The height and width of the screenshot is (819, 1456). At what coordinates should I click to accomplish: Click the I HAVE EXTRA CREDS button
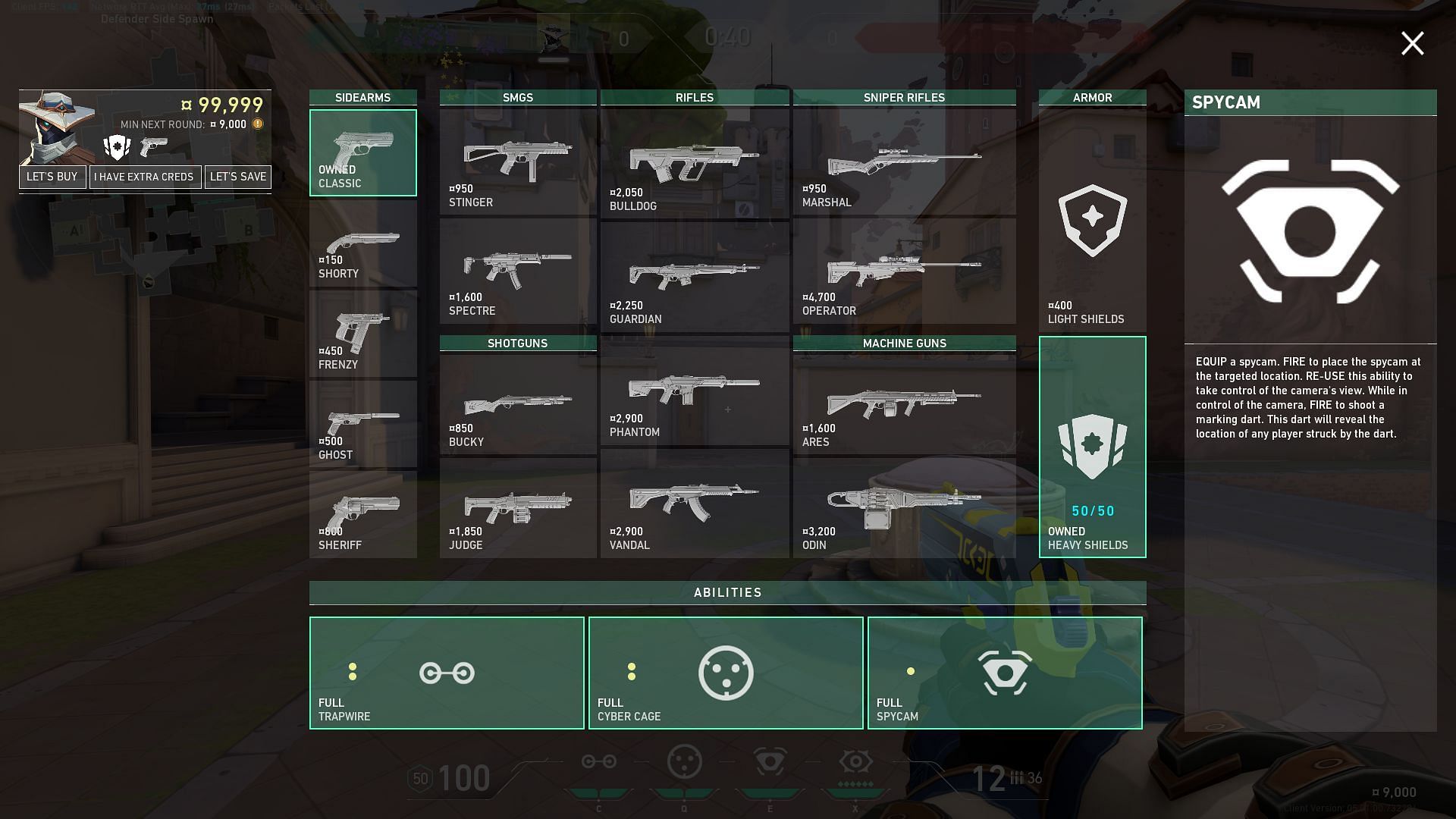(x=144, y=177)
